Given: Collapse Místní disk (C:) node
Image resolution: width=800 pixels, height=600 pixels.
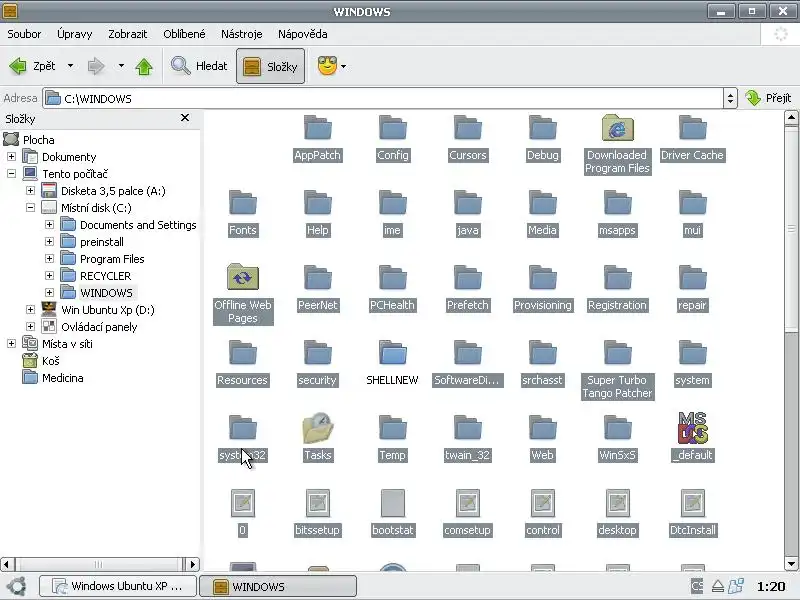Looking at the screenshot, I should 30,208.
